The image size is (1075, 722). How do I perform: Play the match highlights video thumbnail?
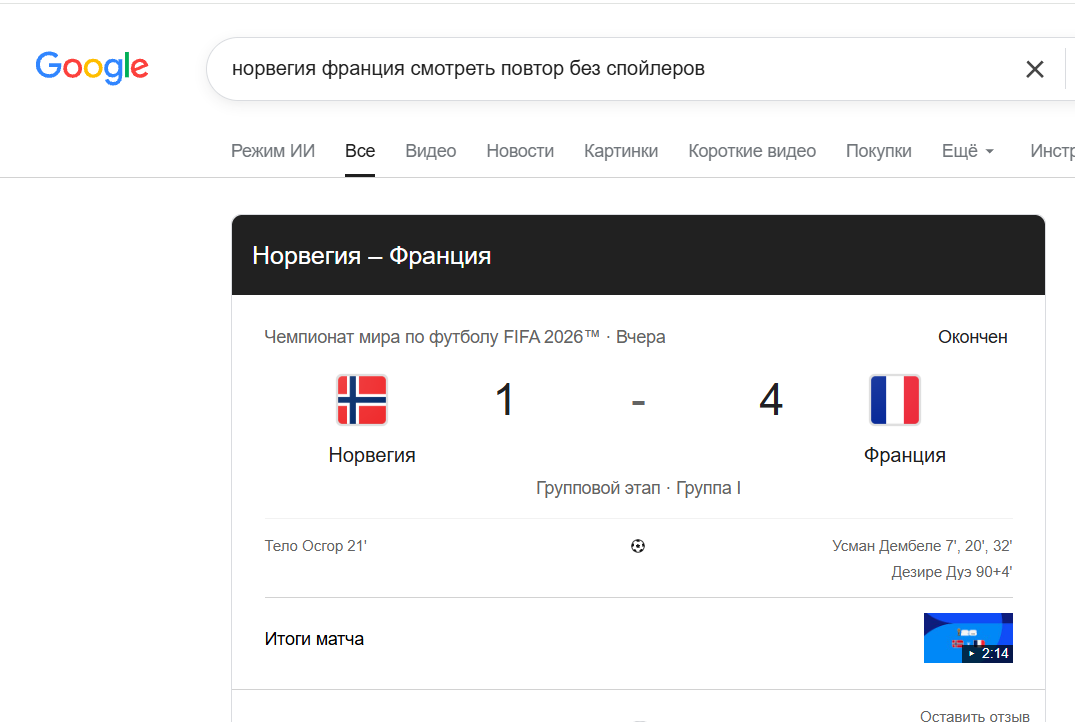[968, 638]
